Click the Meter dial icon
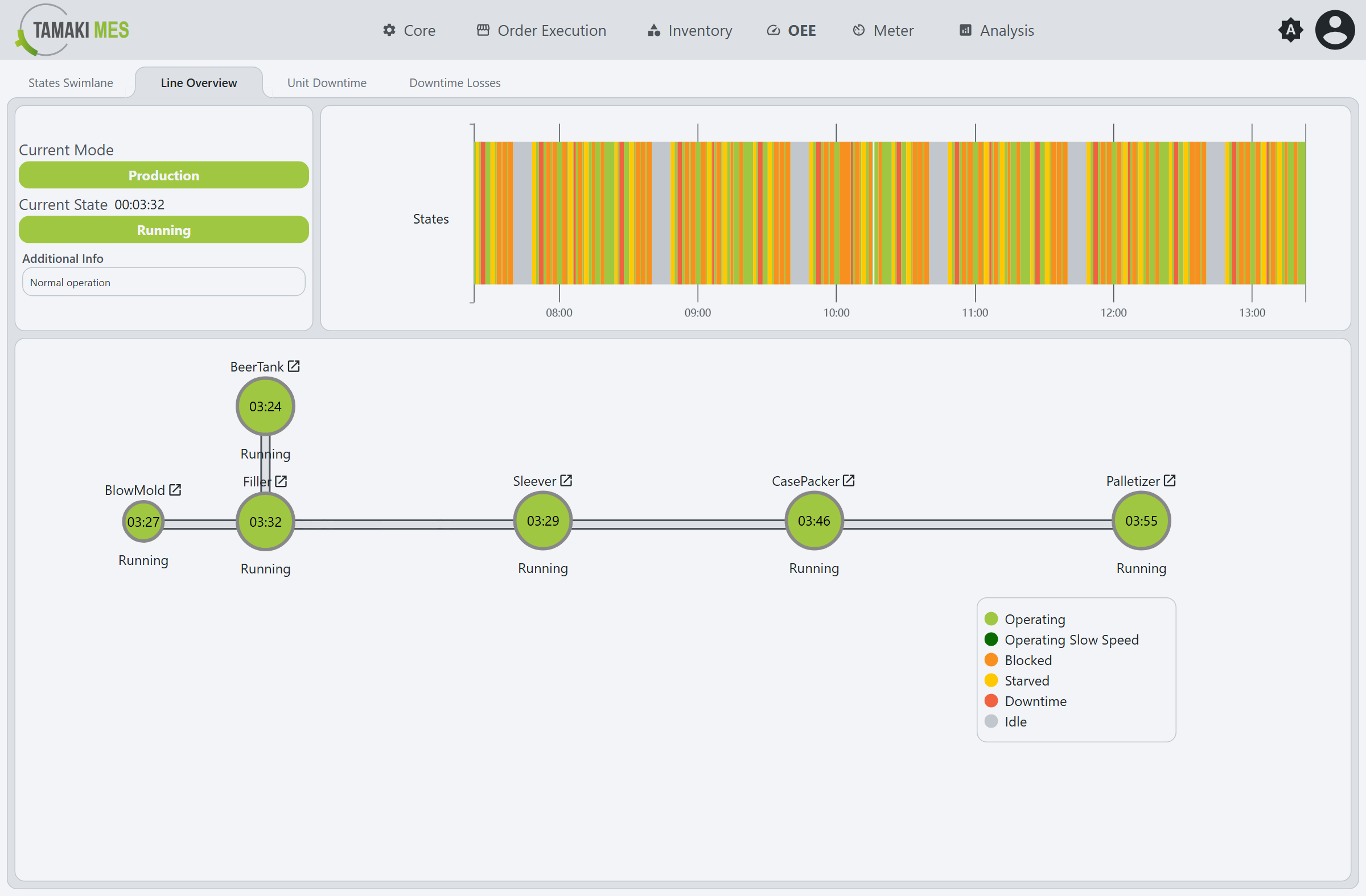 859,30
